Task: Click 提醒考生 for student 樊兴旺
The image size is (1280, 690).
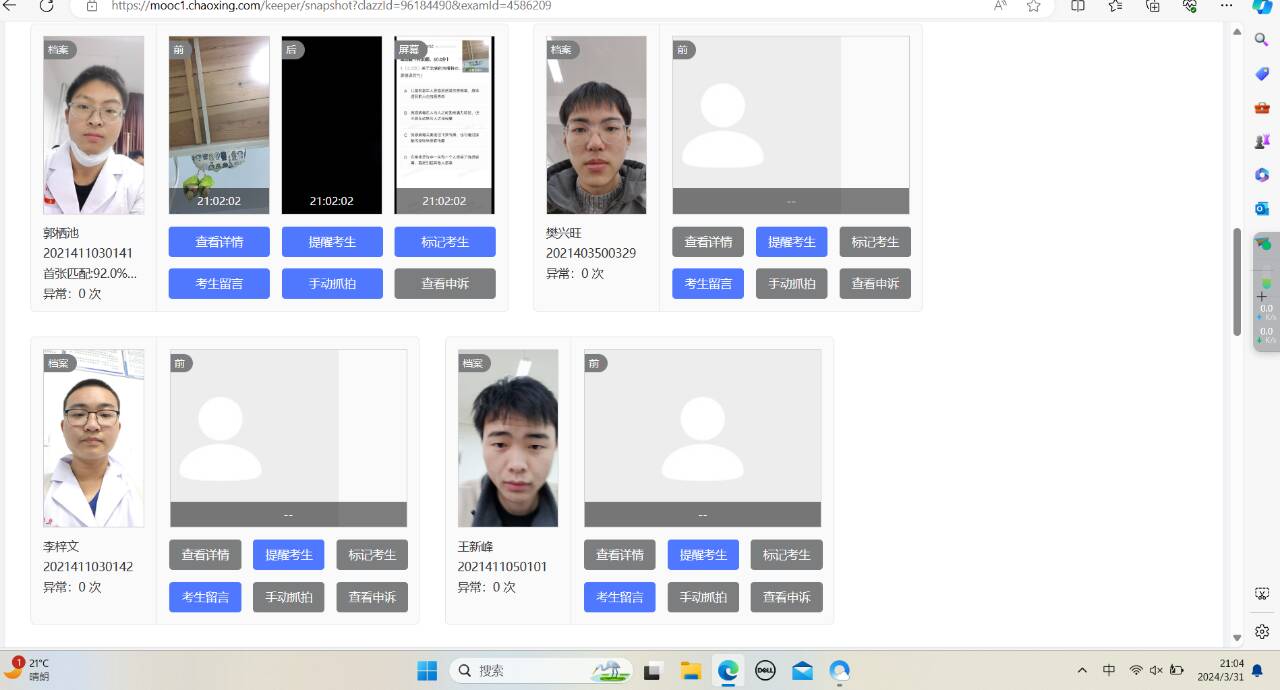Action: 791,242
